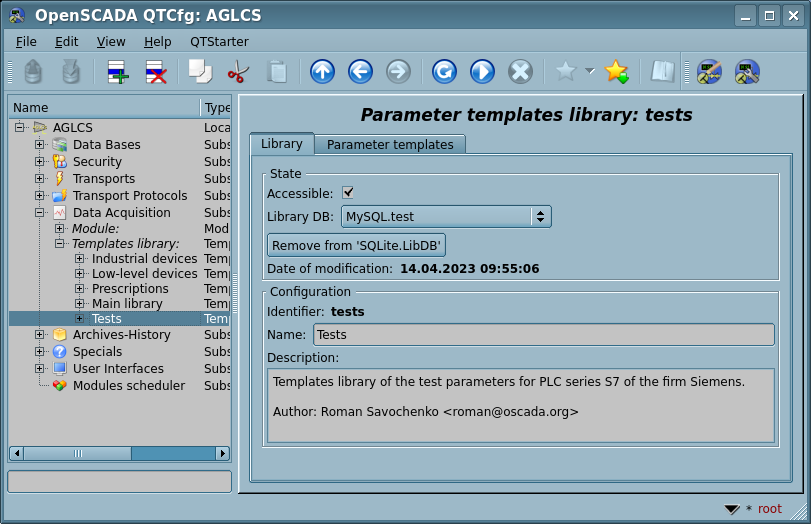Navigate back with the left arrow icon
This screenshot has height=524, width=811.
(360, 72)
